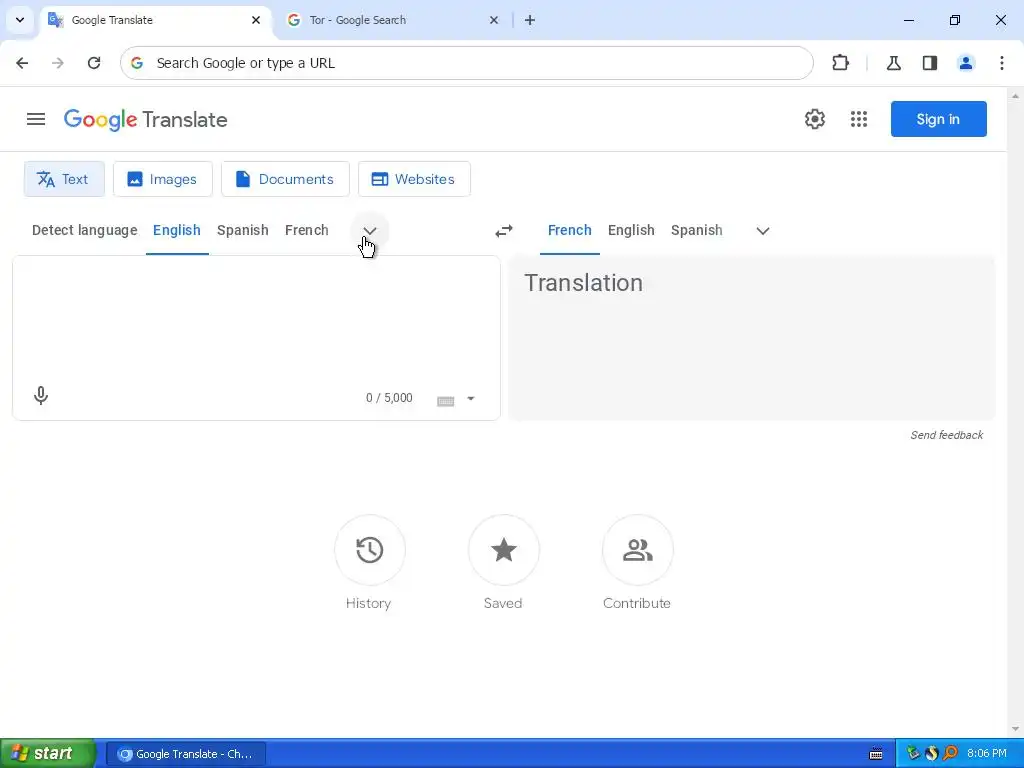Select Spanish as target language
Viewport: 1024px width, 768px height.
point(696,230)
